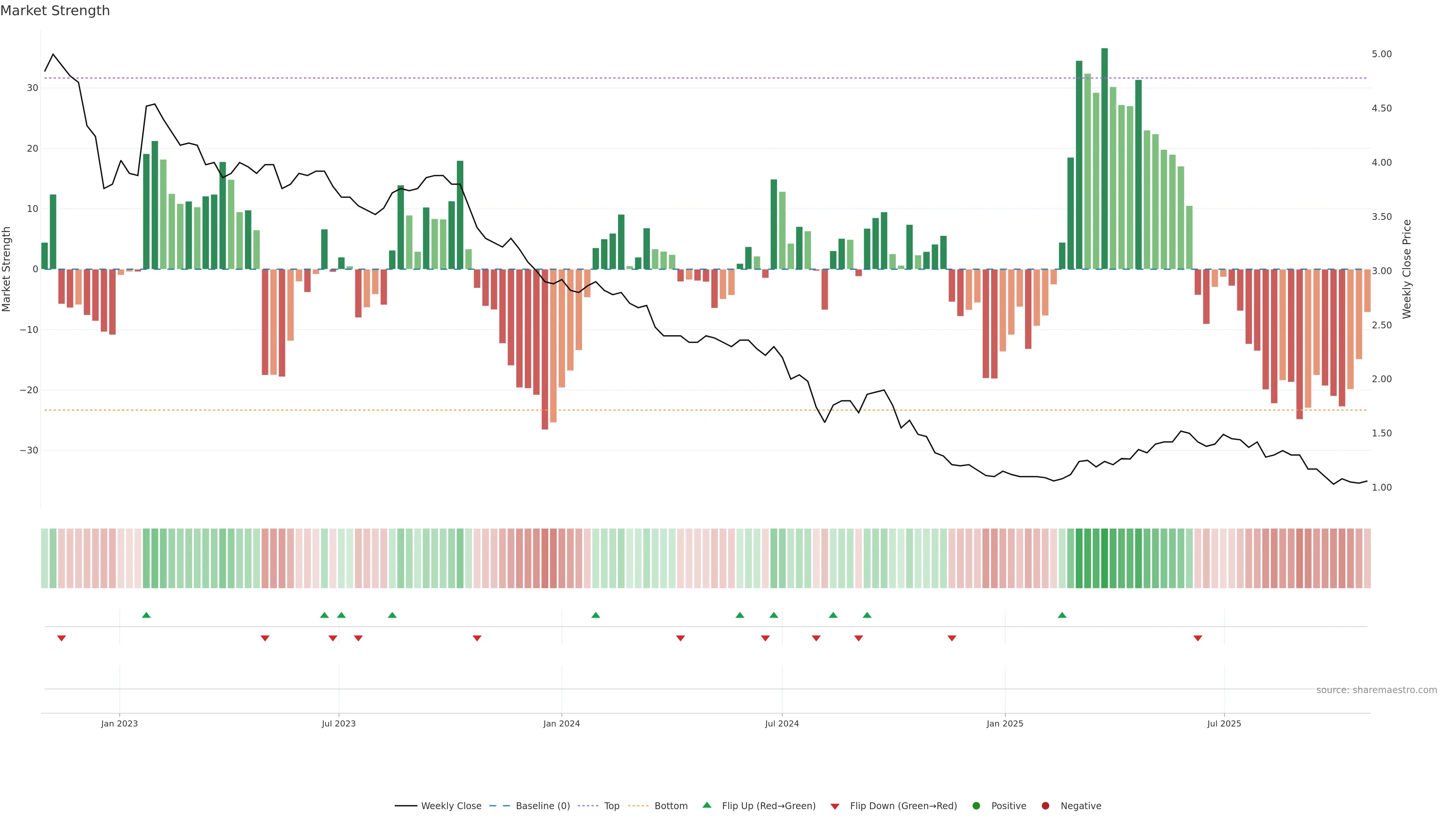
Task: Click the Jul 2025 x-axis label
Action: (1224, 723)
